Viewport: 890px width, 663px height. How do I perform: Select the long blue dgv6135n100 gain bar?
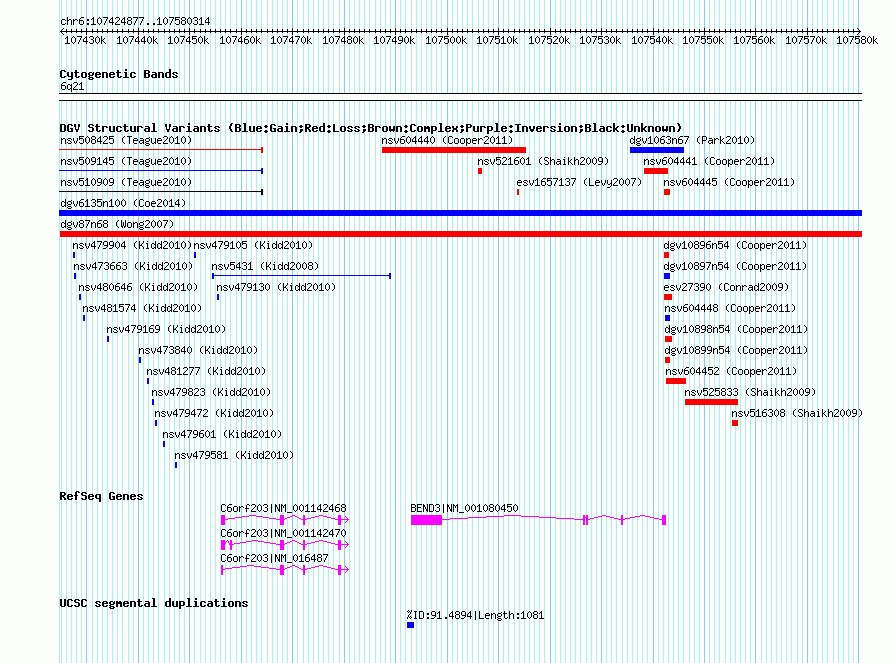tap(460, 213)
